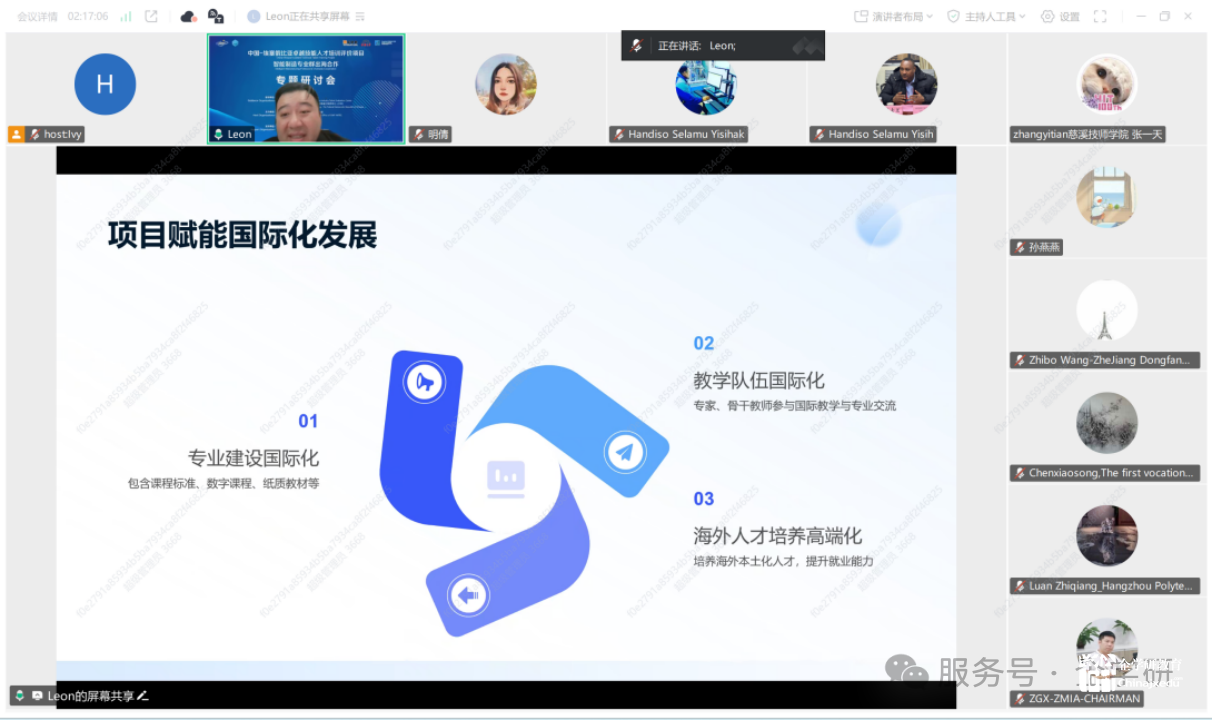Expand the list icon beside Leon正在共享屏幕
Viewport: 1212px width, 720px height.
360,16
